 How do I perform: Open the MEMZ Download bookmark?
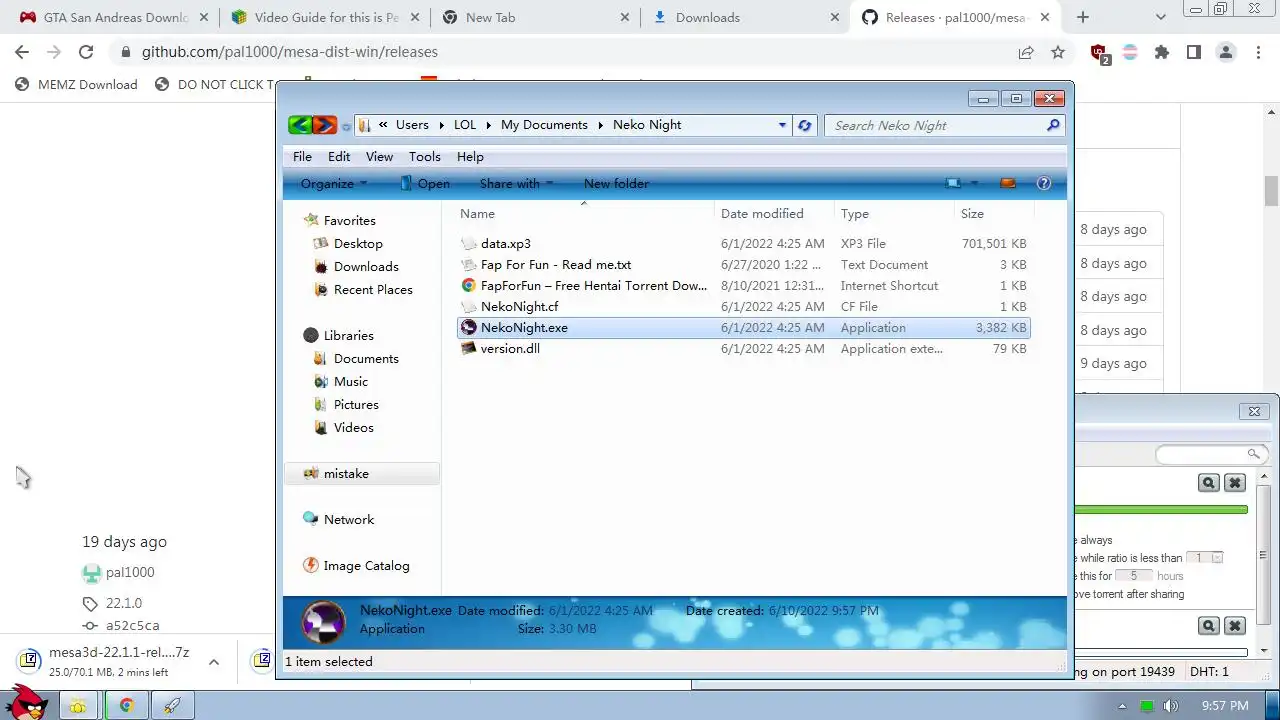click(76, 84)
